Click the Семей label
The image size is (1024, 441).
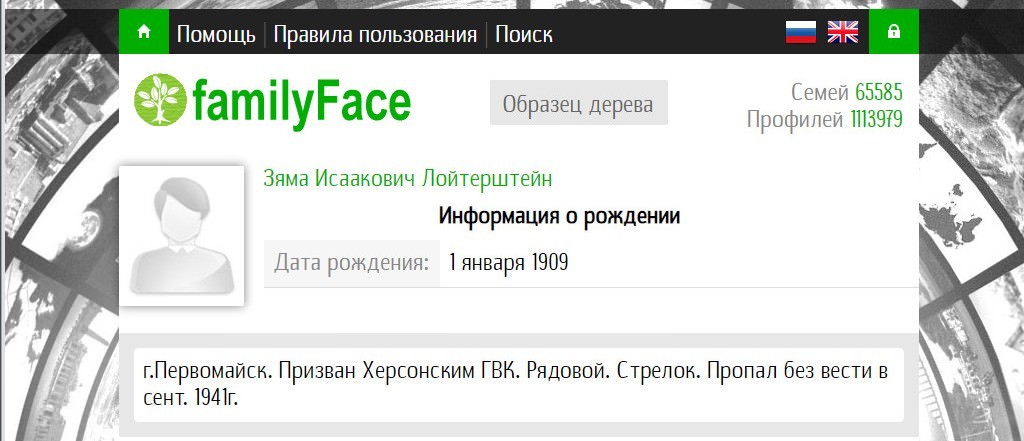(x=820, y=93)
